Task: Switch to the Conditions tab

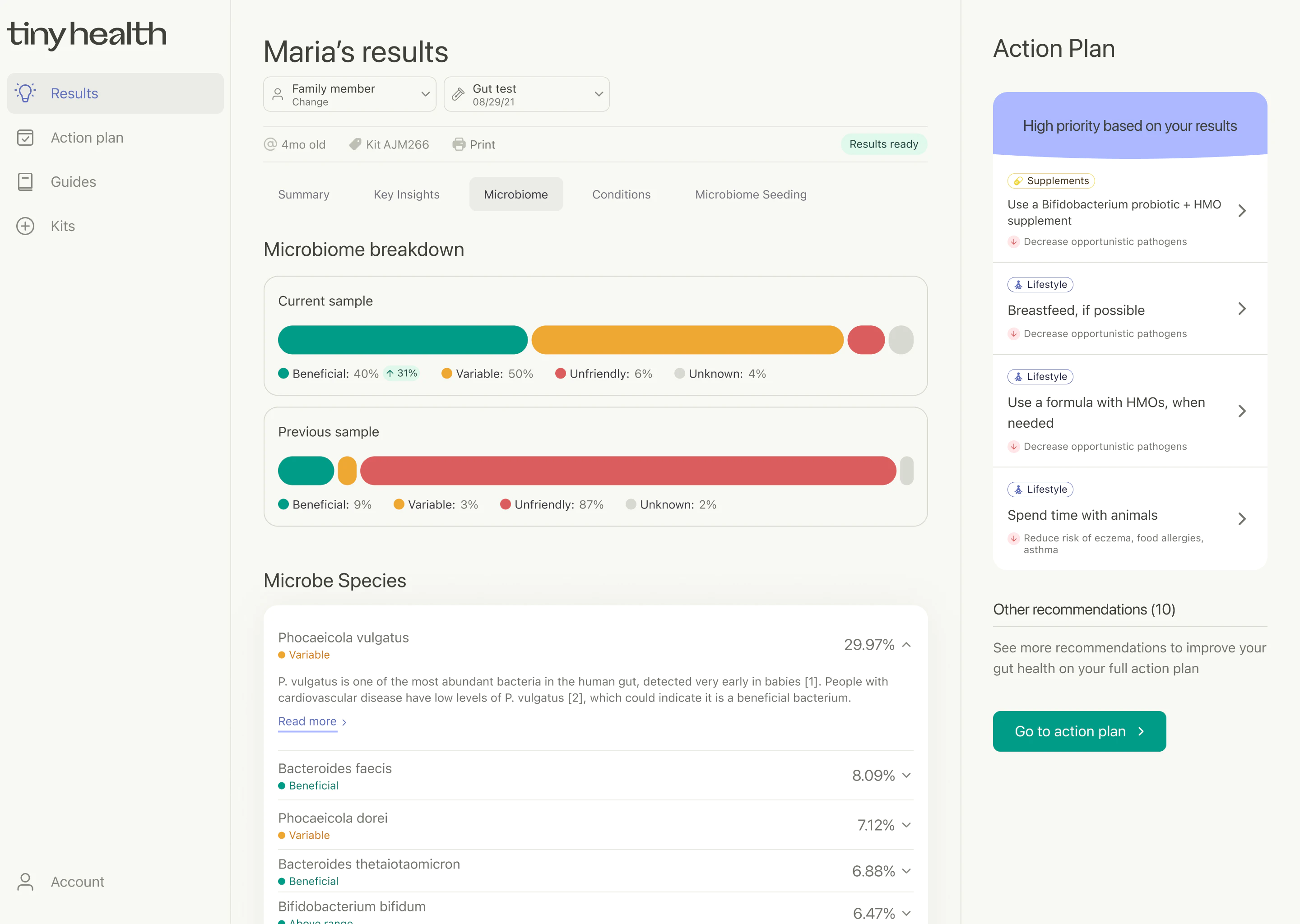Action: coord(621,194)
